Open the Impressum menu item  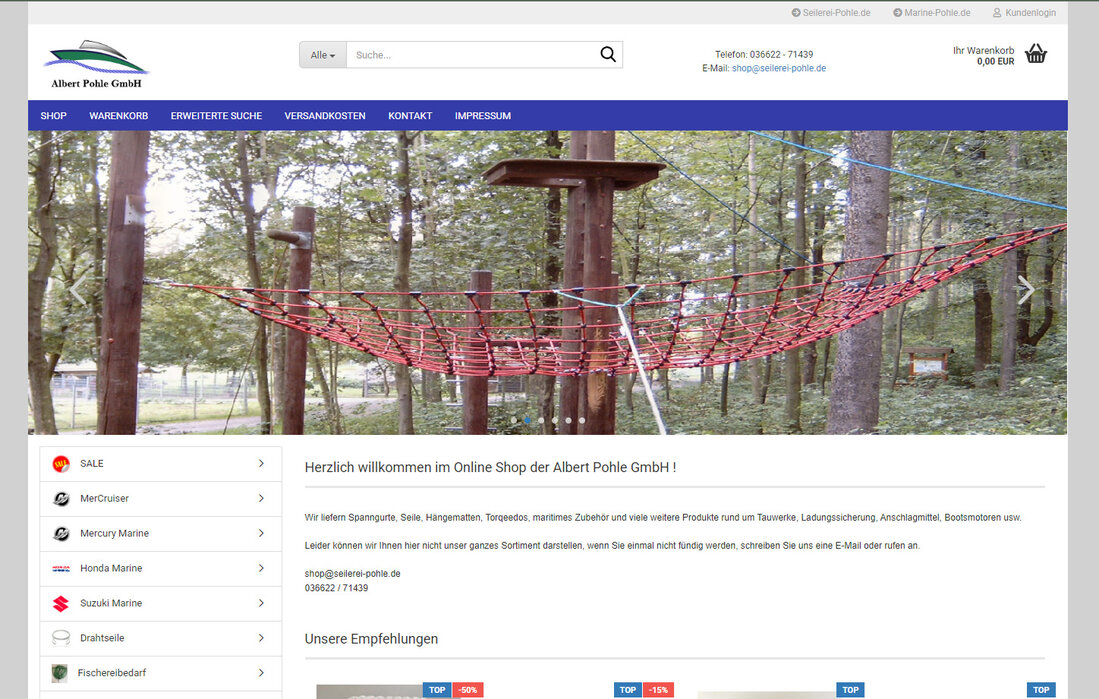click(x=482, y=116)
